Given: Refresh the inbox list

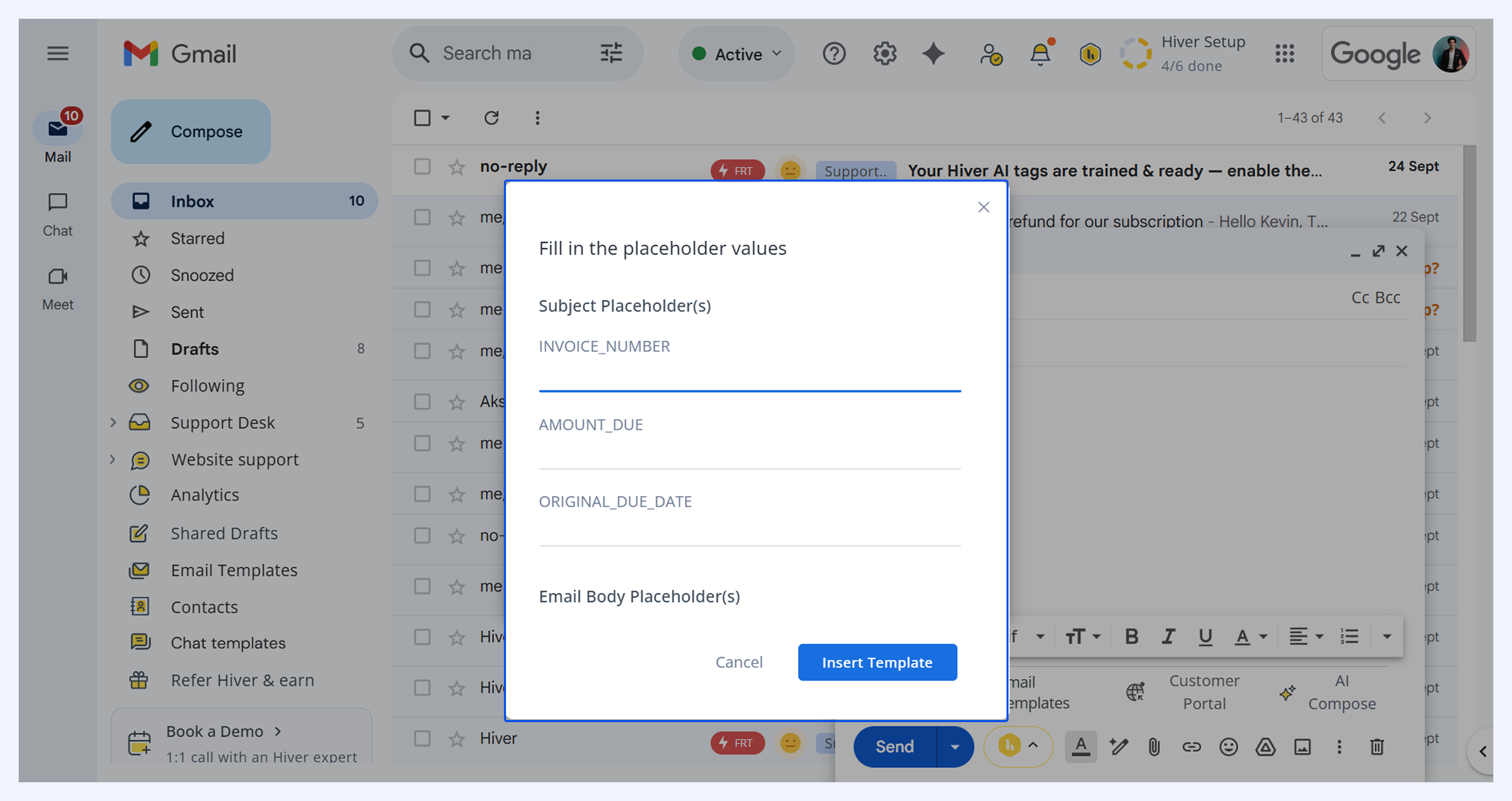Looking at the screenshot, I should [491, 118].
